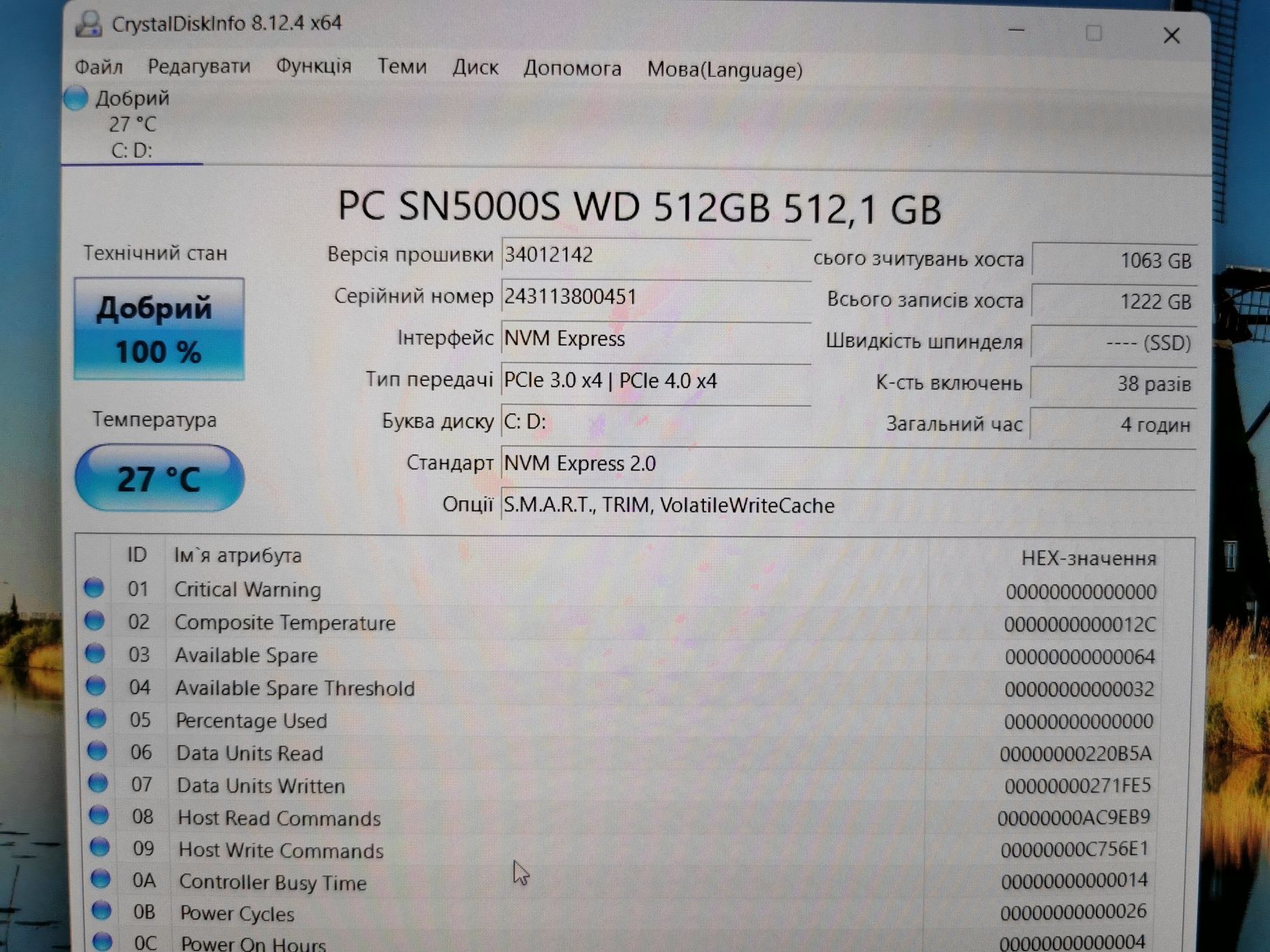Click the CrystalDiskInfo app icon in title bar
Screen dimensions: 1270x952
pyautogui.click(x=88, y=24)
